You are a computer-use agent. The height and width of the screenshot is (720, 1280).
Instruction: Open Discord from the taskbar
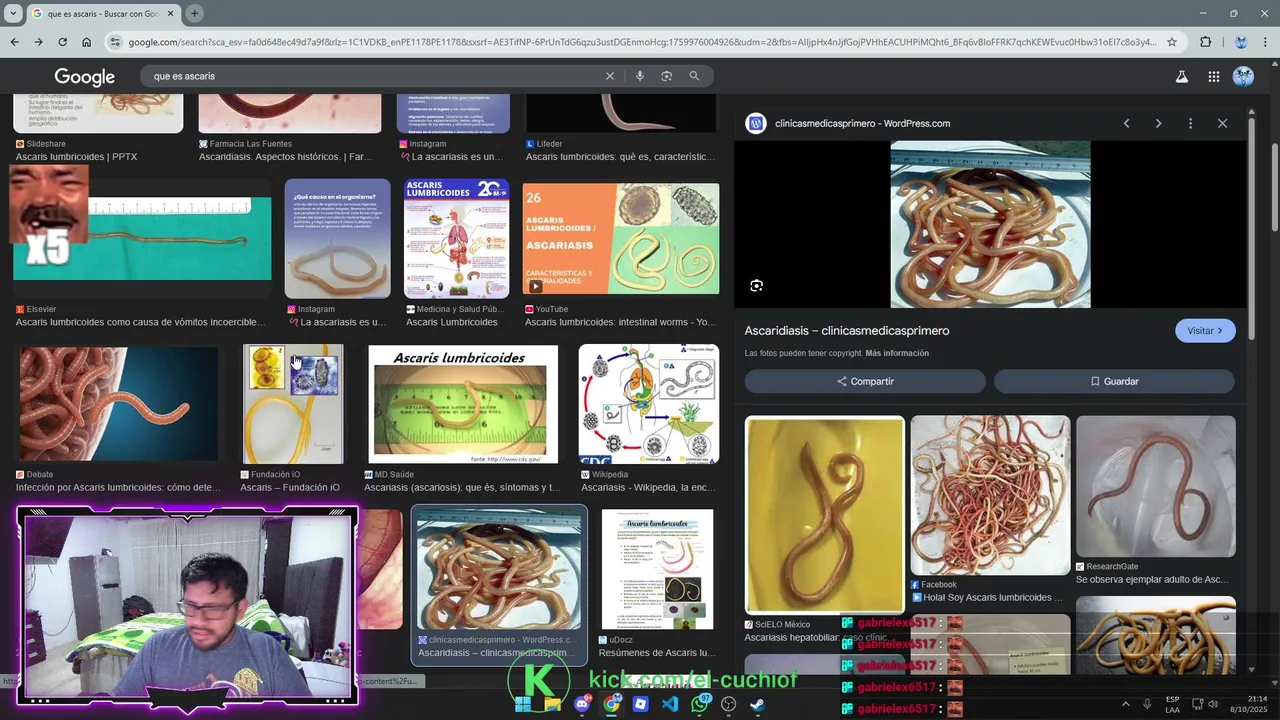coord(582,704)
